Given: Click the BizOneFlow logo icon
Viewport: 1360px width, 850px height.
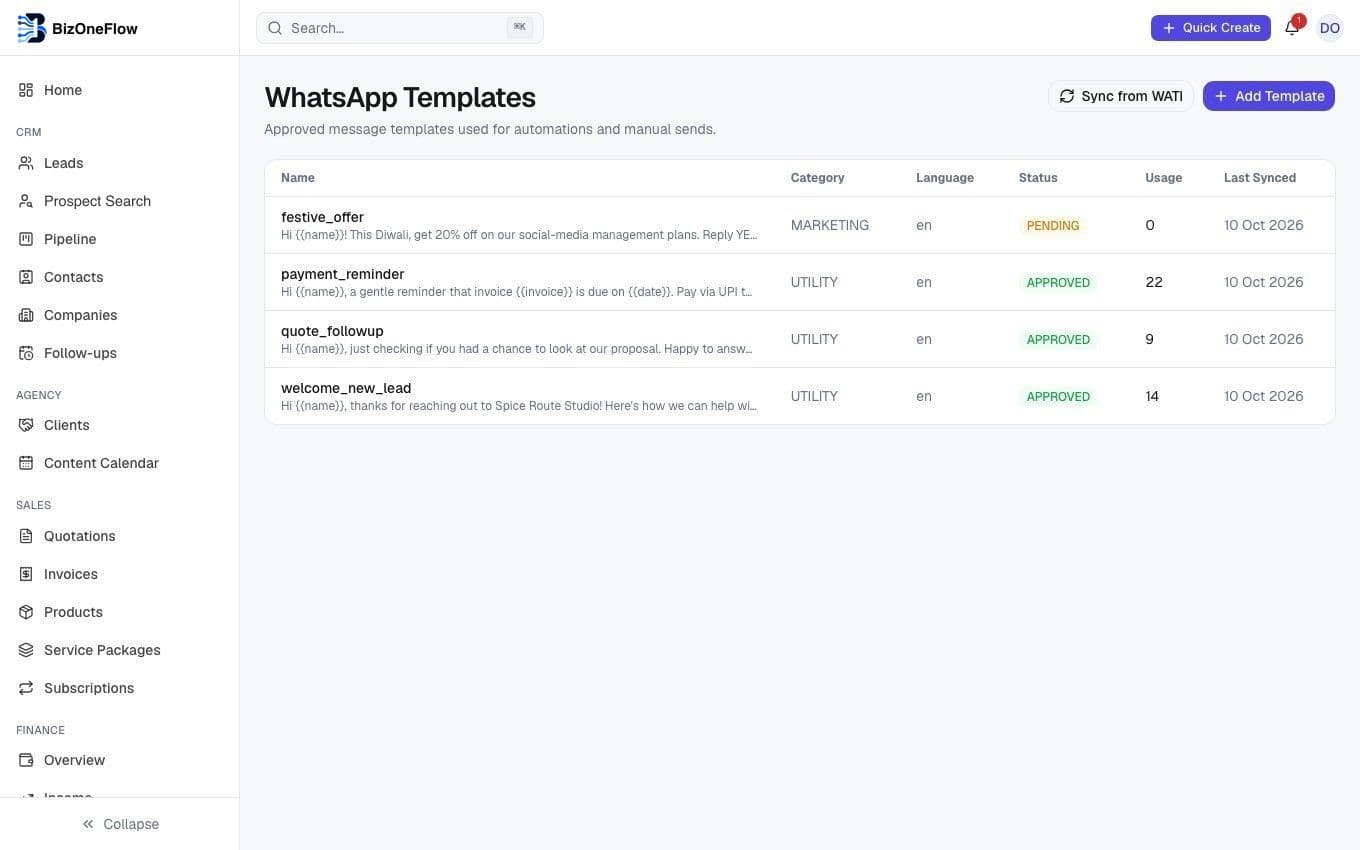Looking at the screenshot, I should tap(32, 28).
